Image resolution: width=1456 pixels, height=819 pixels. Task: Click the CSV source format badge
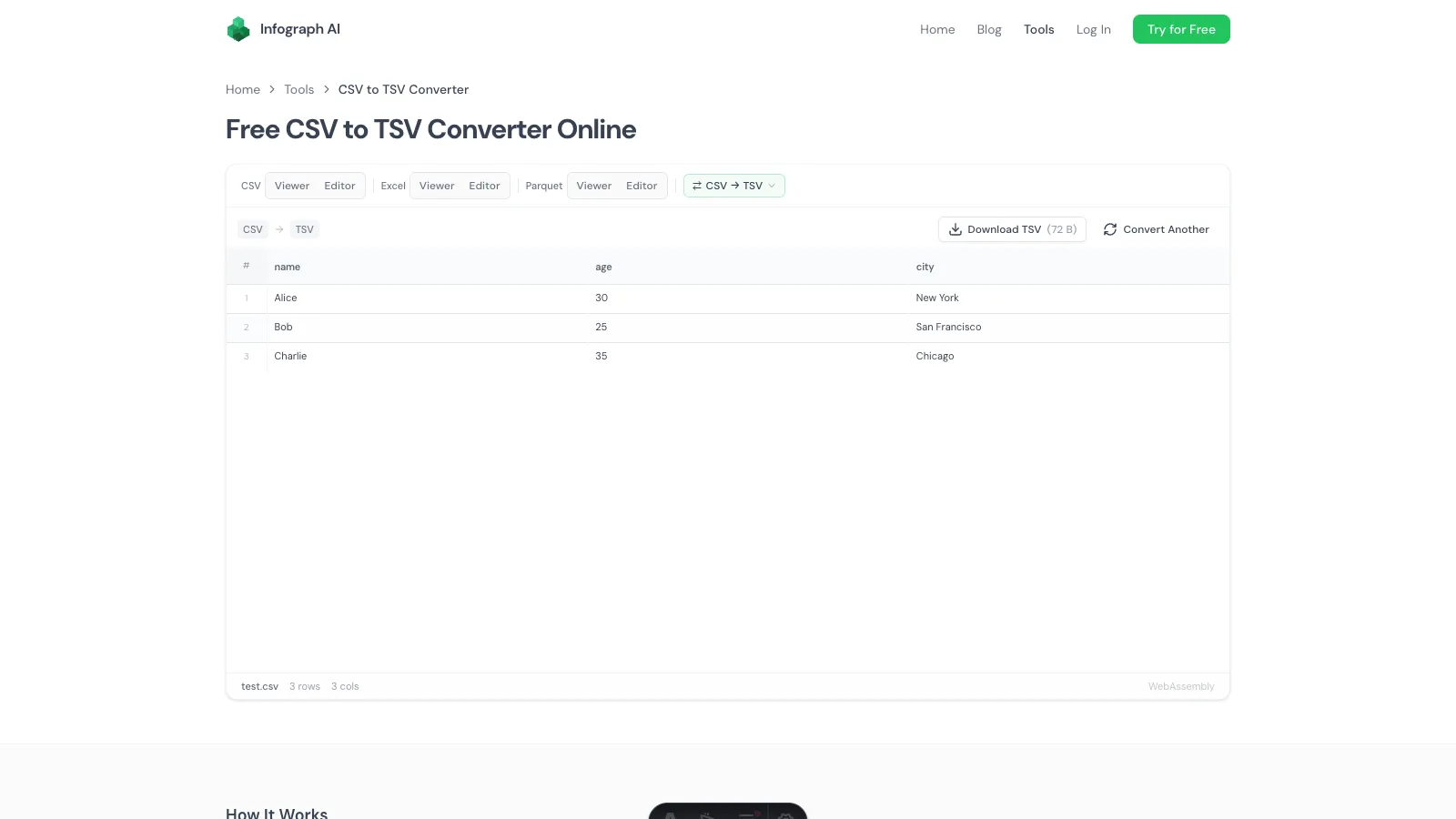tap(253, 229)
